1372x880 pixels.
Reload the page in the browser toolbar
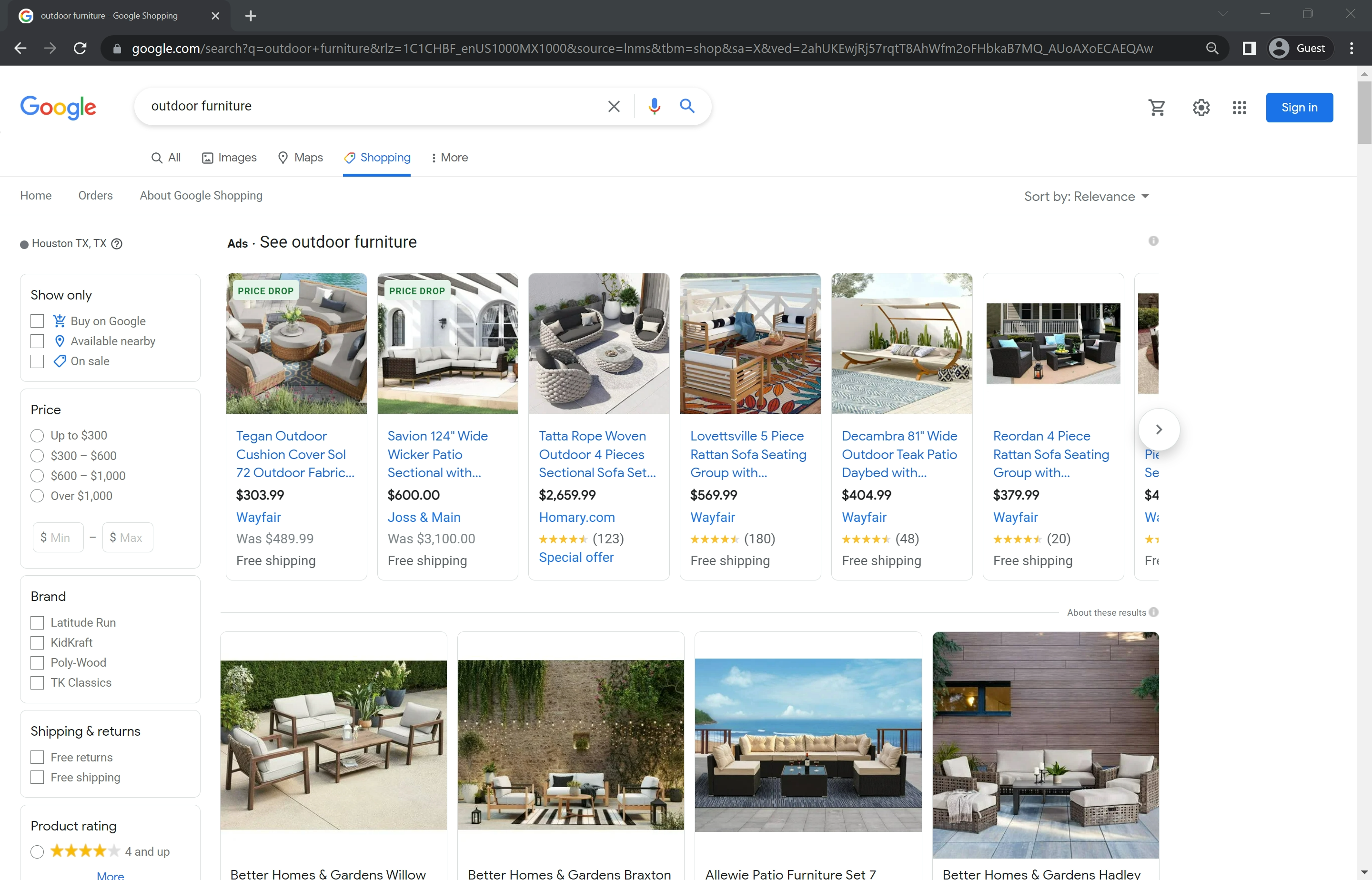coord(80,48)
